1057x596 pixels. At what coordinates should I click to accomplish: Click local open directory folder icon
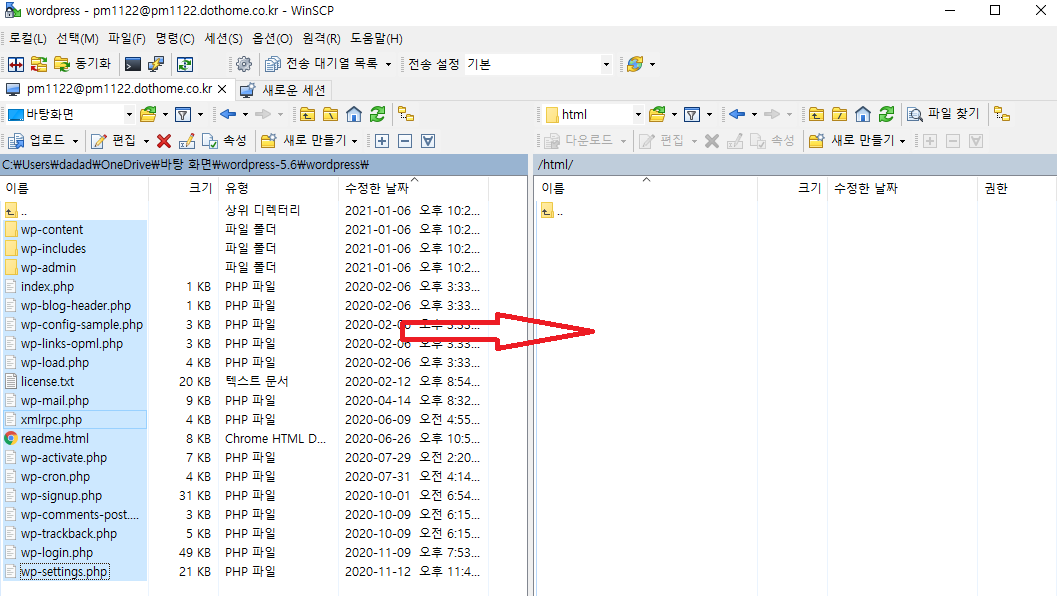coord(148,115)
